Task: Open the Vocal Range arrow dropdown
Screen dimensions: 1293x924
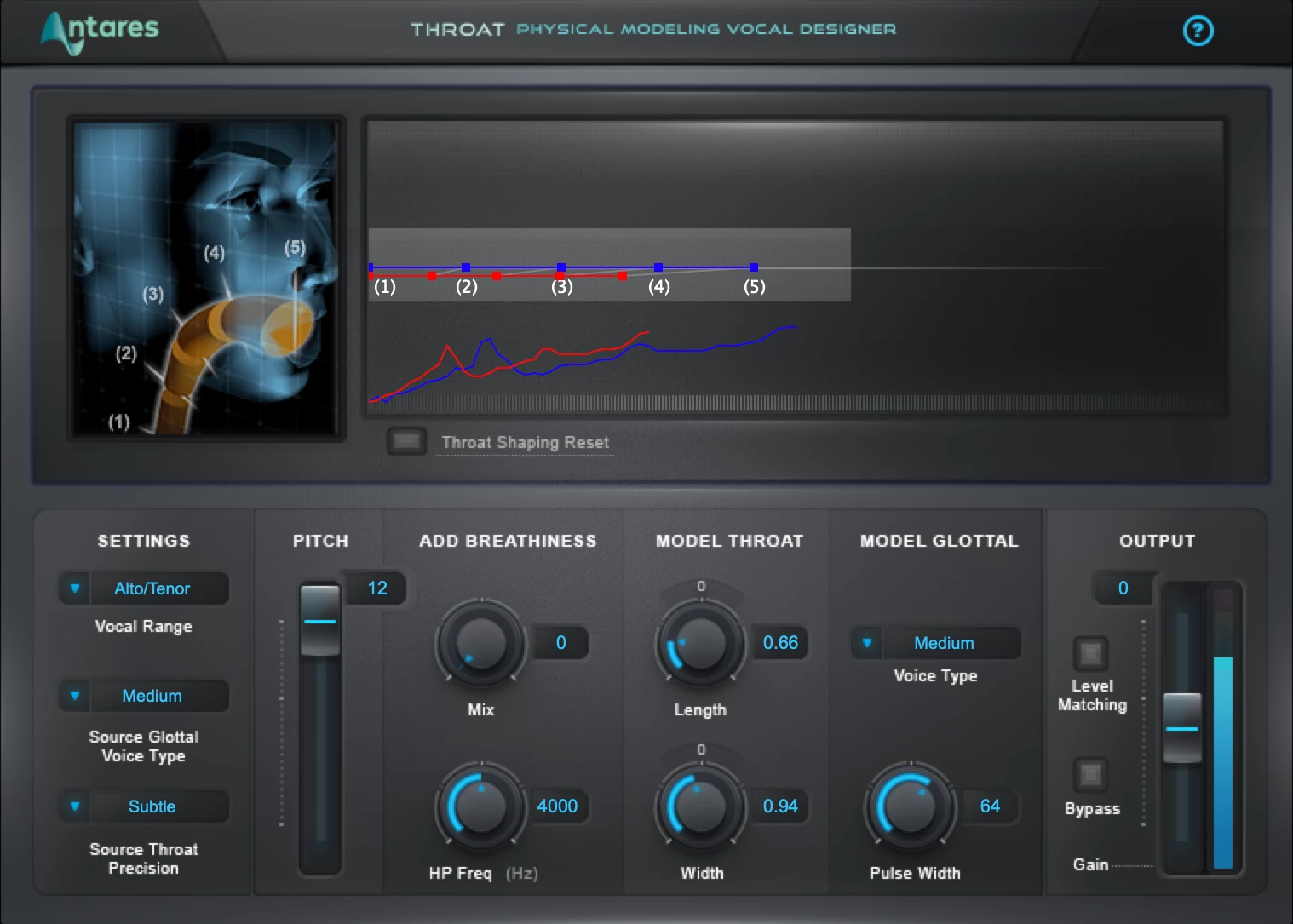Action: (75, 588)
